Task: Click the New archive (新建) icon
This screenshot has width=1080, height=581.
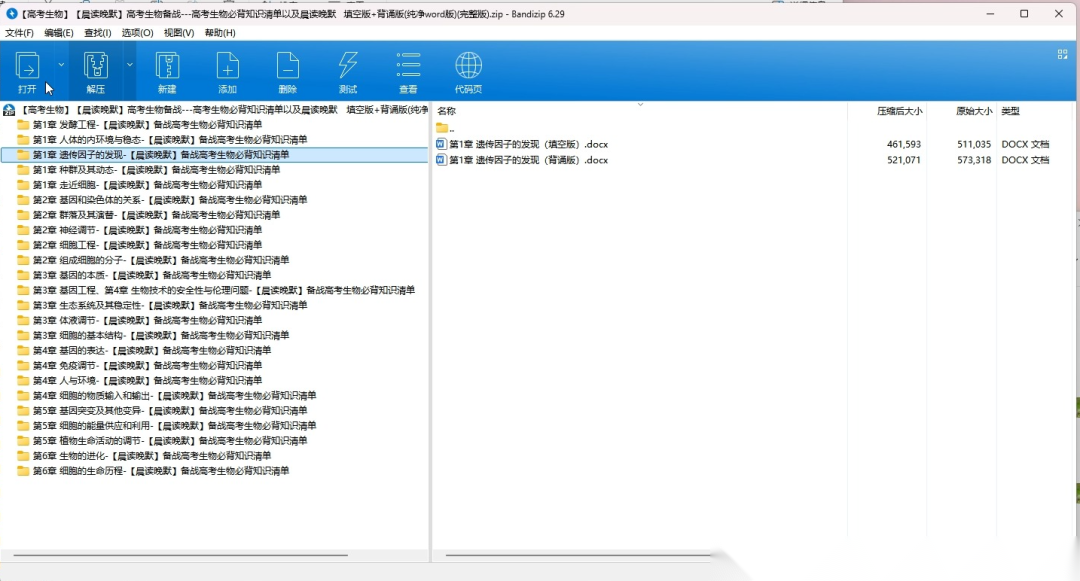Action: [167, 67]
